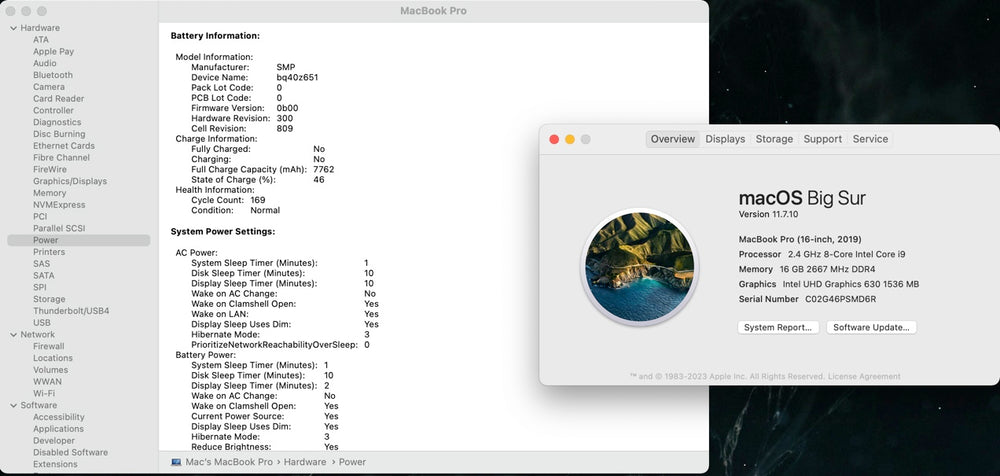Open Graphics/Displays in the sidebar

[70, 181]
